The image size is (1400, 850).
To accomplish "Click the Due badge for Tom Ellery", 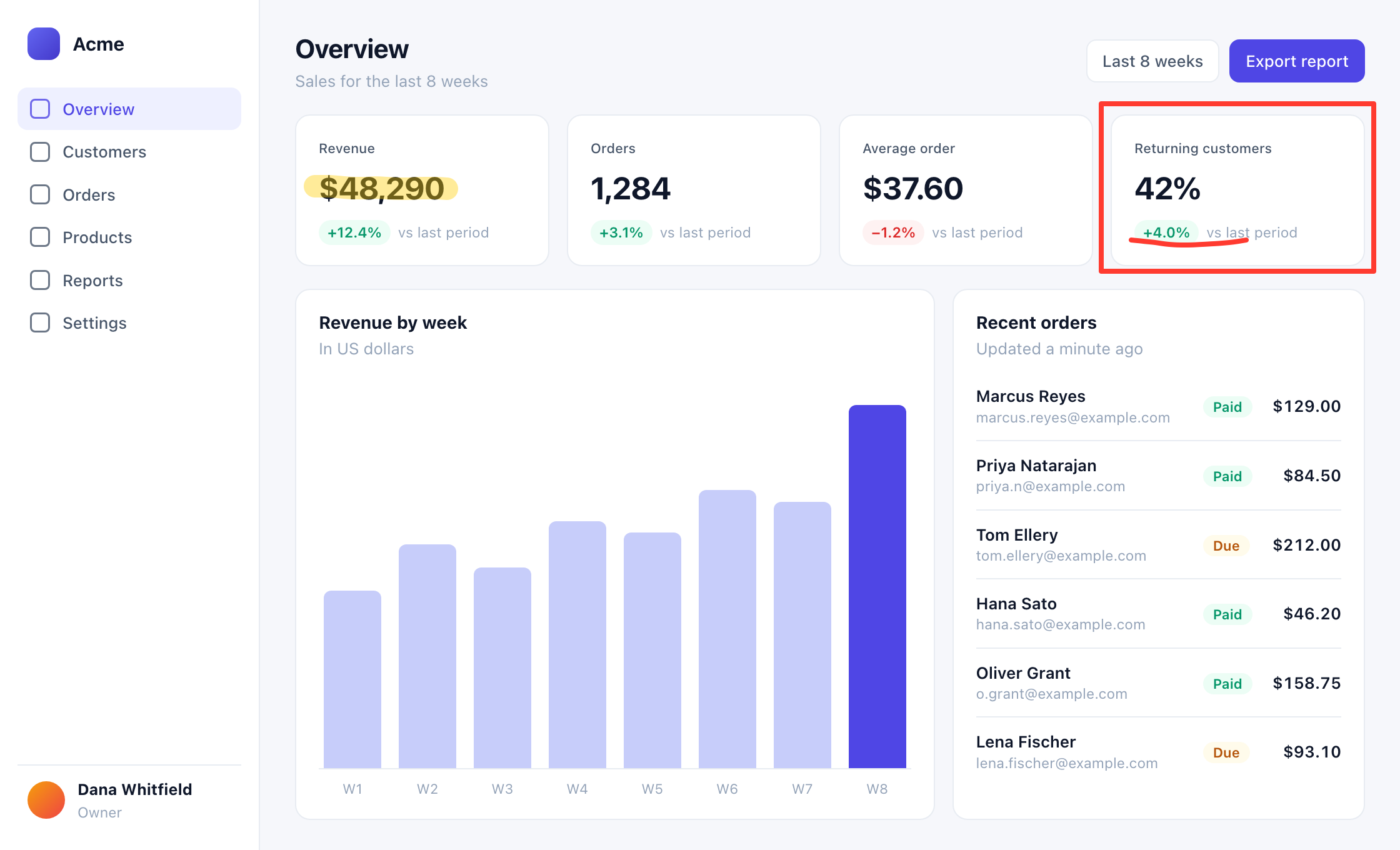I will [1226, 546].
